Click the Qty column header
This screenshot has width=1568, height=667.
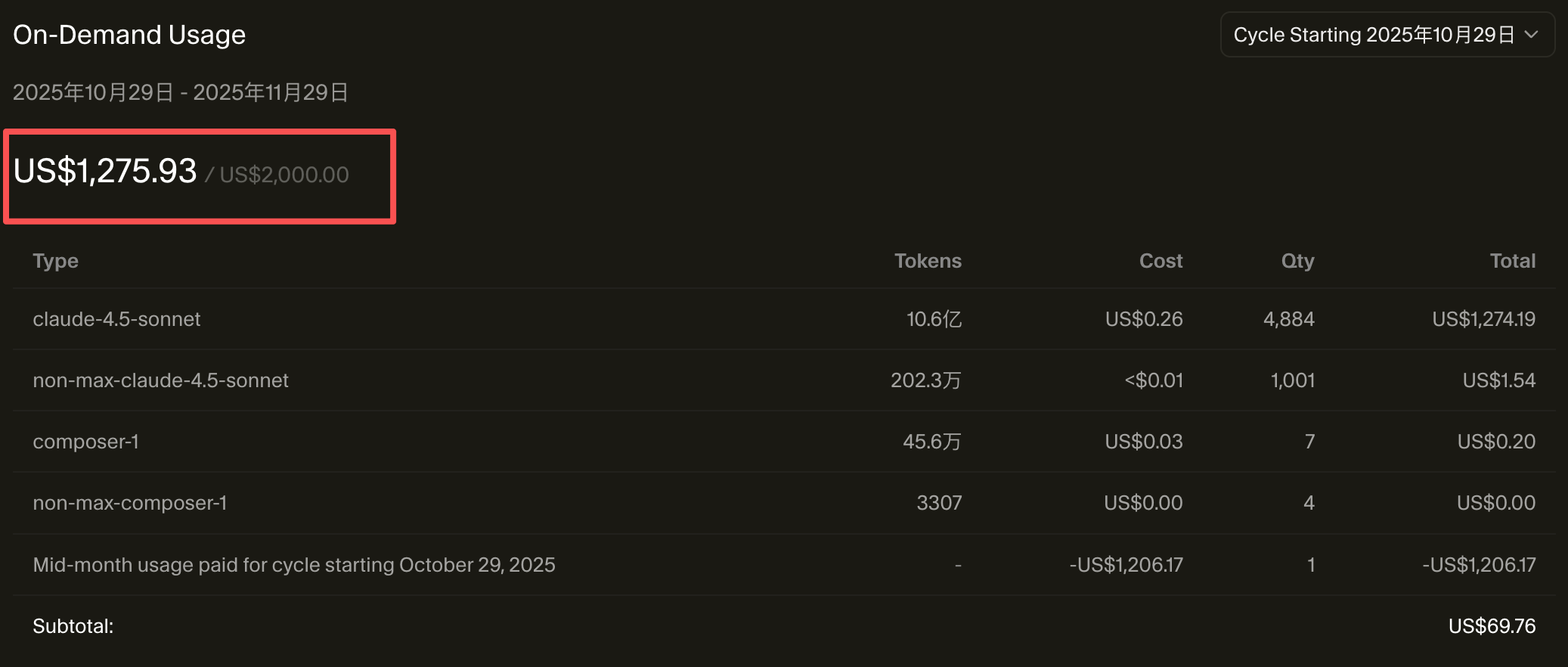pos(1297,261)
